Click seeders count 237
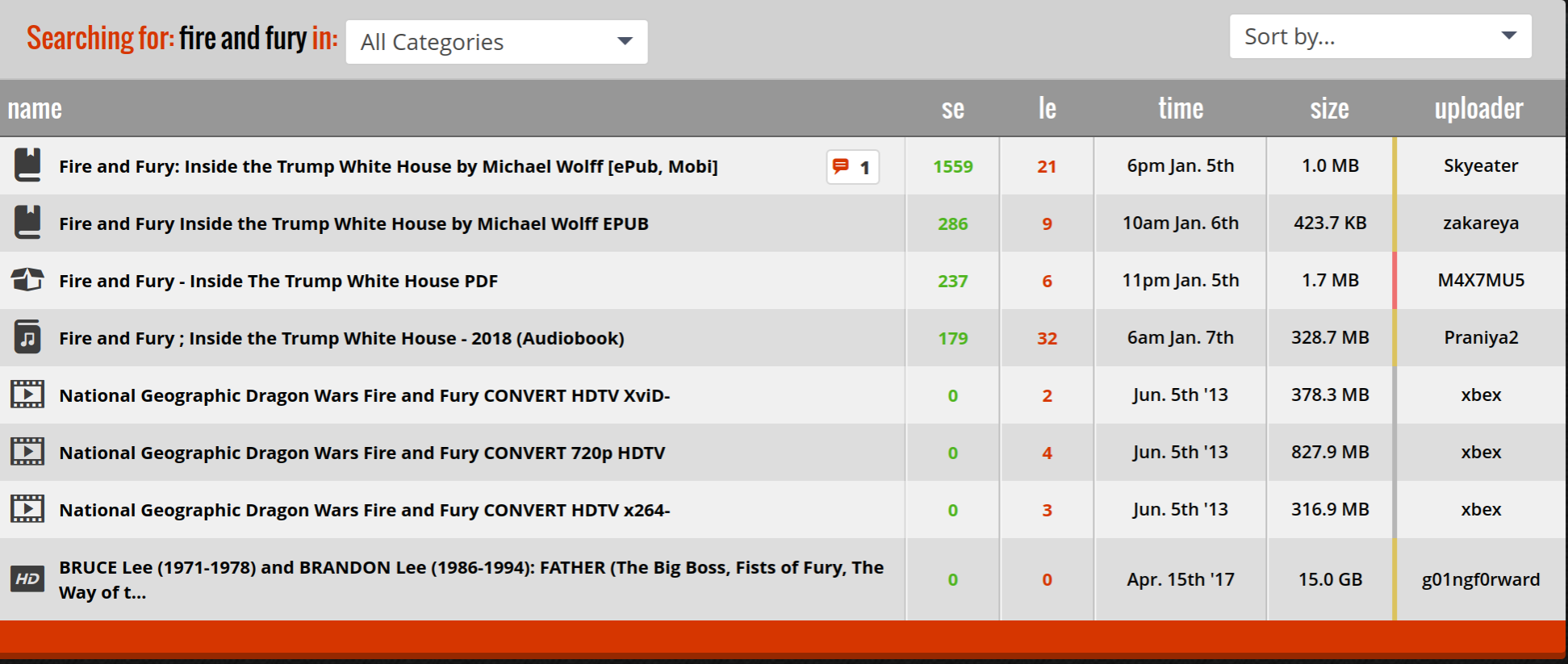Viewport: 1568px width, 664px height. pyautogui.click(x=953, y=281)
